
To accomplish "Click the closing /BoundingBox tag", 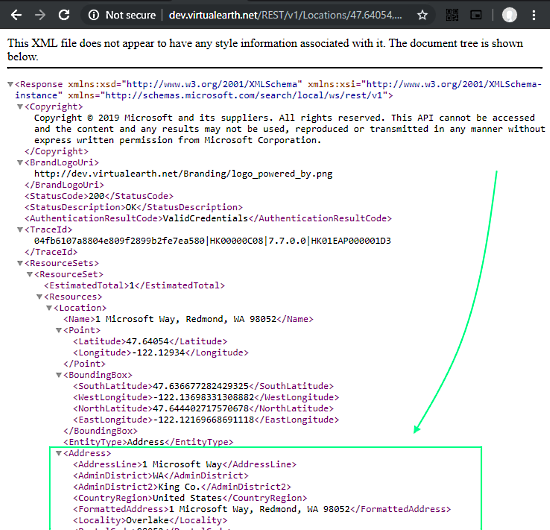I will tap(100, 431).
